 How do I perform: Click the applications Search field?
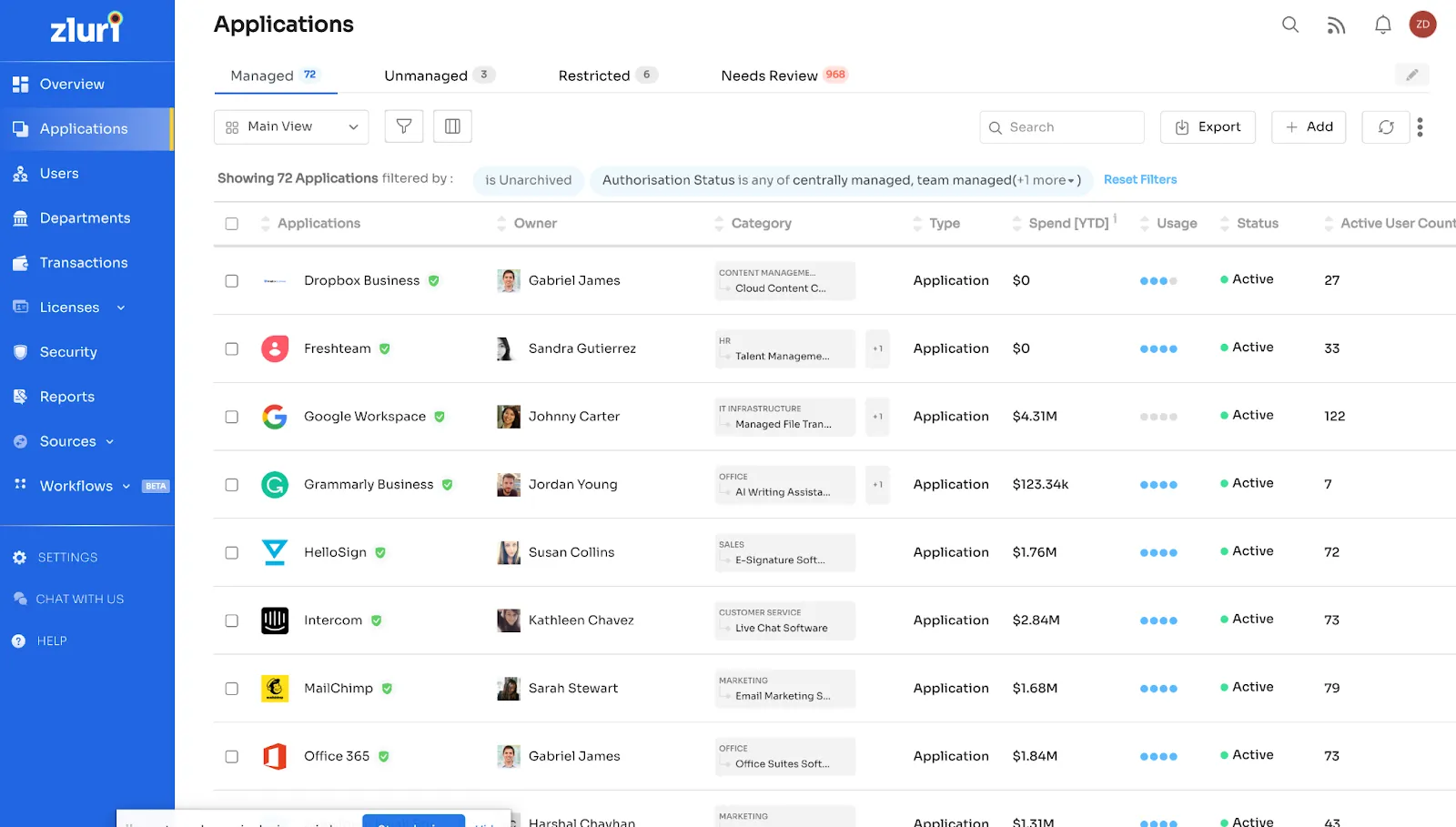coord(1062,127)
